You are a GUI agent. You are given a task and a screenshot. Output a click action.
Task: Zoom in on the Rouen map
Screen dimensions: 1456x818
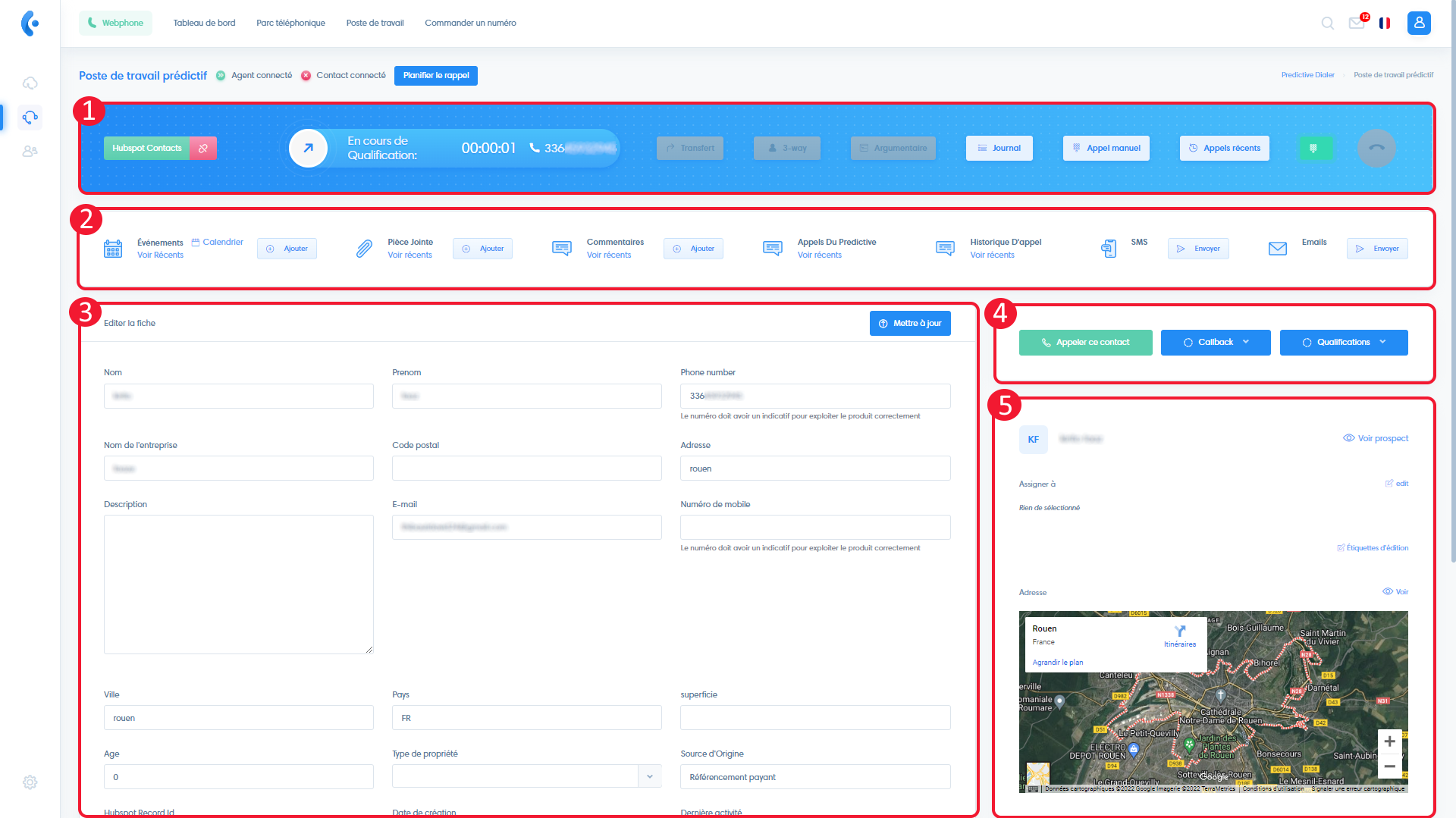pyautogui.click(x=1389, y=741)
